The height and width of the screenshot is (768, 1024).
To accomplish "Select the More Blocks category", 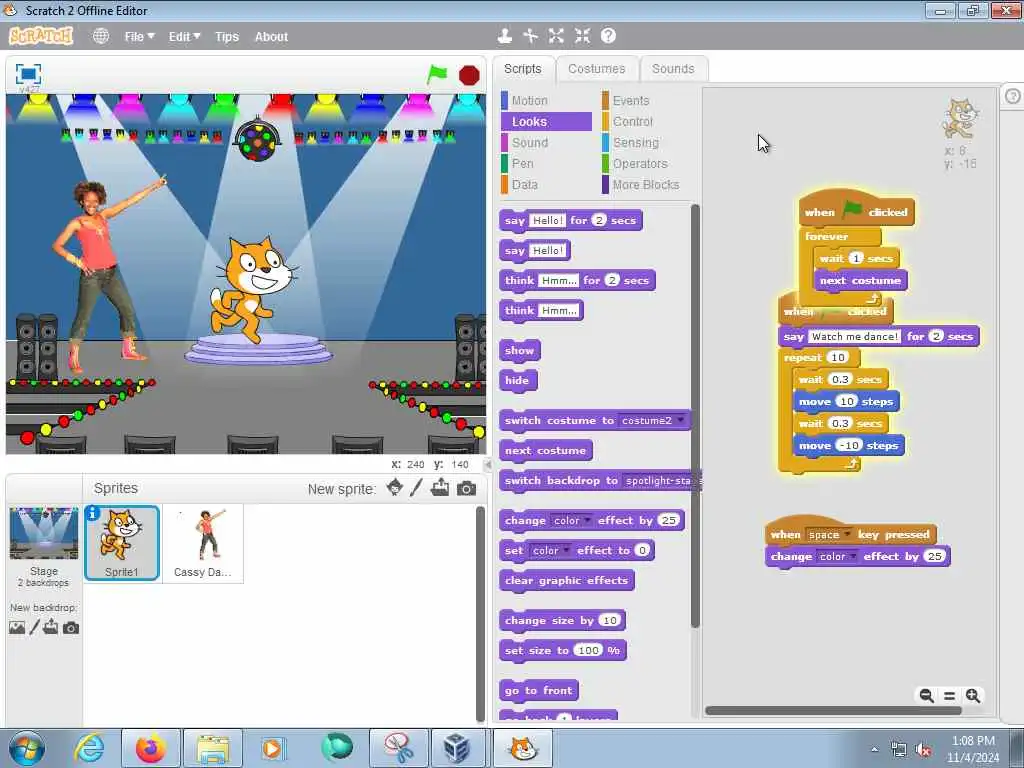I will click(x=647, y=185).
